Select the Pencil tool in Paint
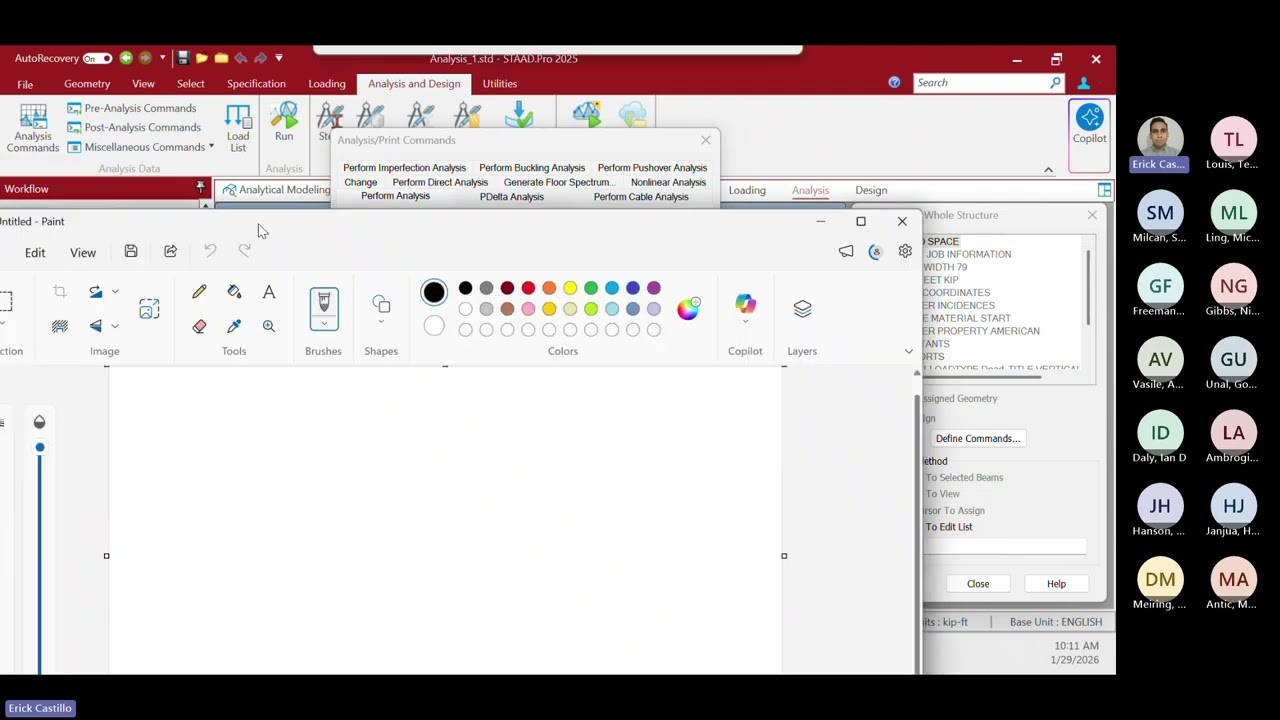 [x=199, y=292]
